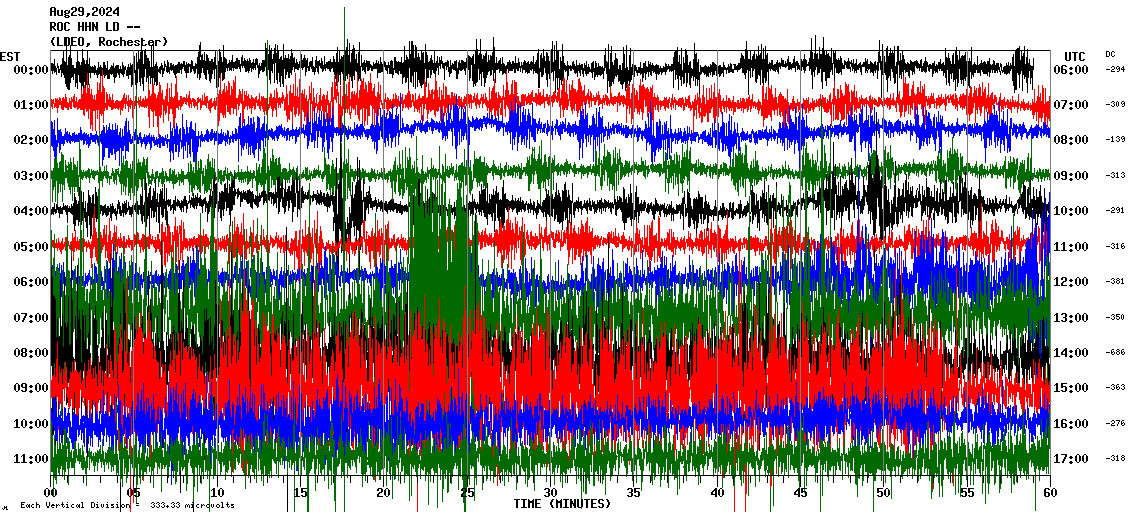
Task: Click the 17:00 UTC time label
Action: point(1074,459)
